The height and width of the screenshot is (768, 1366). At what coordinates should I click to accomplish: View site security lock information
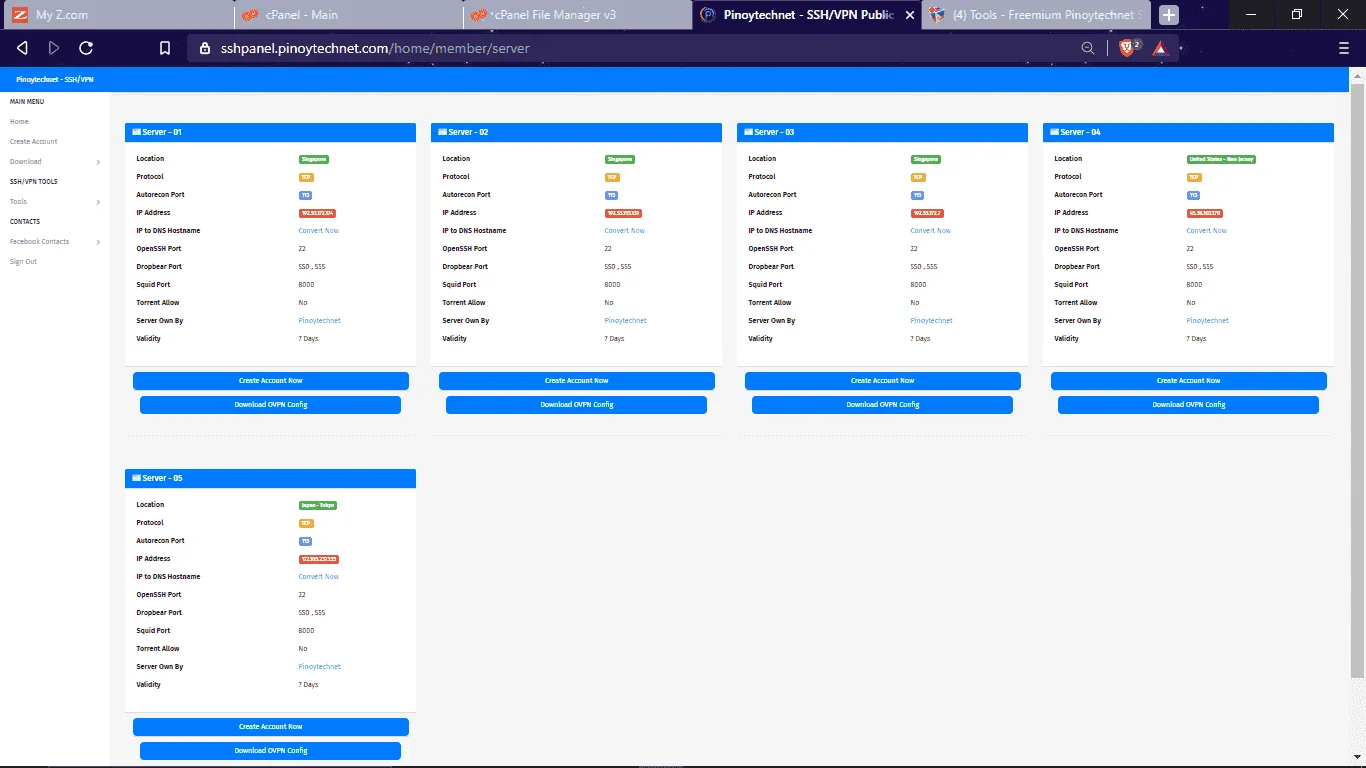(x=205, y=48)
